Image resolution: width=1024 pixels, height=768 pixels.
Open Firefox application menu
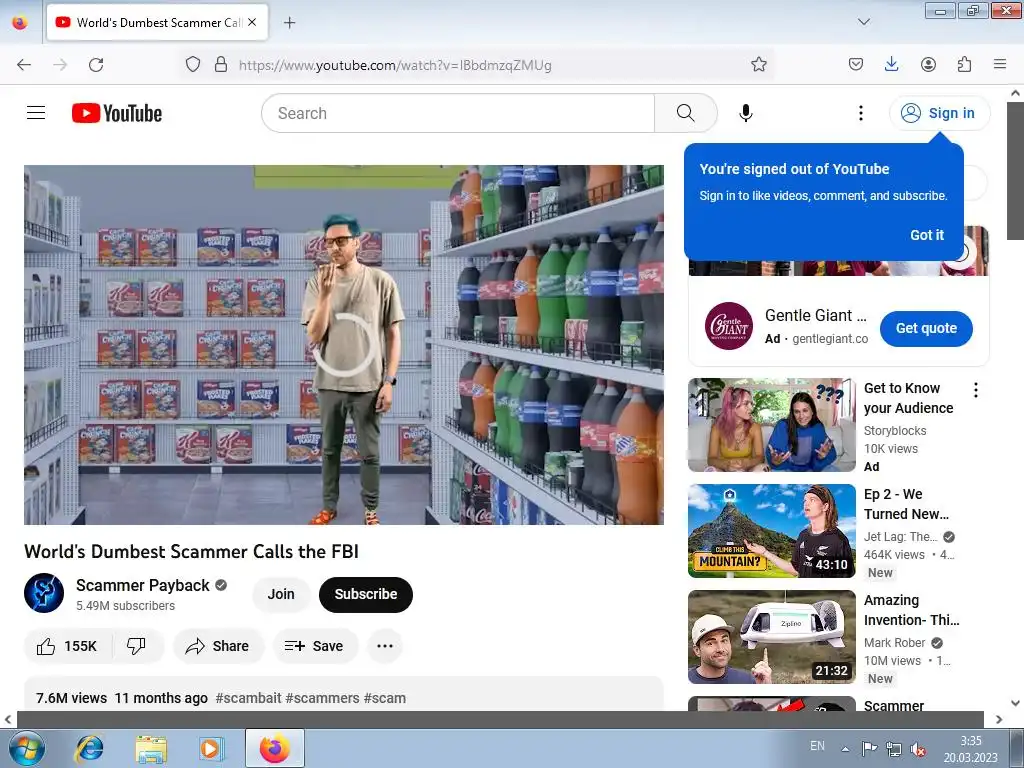click(x=1000, y=64)
